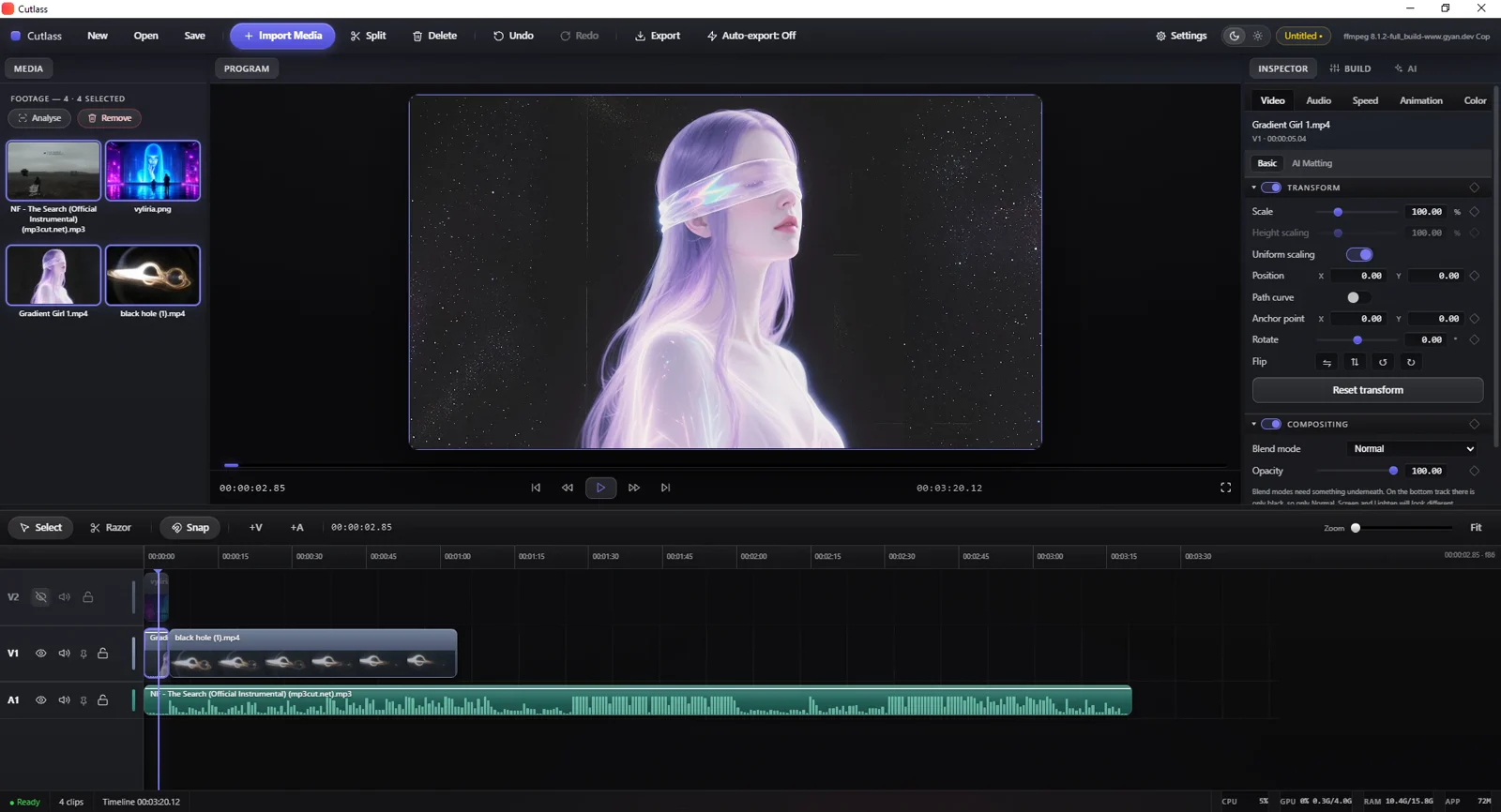This screenshot has width=1501, height=812.
Task: Add keyframe for Rotate diamond
Action: click(x=1475, y=339)
